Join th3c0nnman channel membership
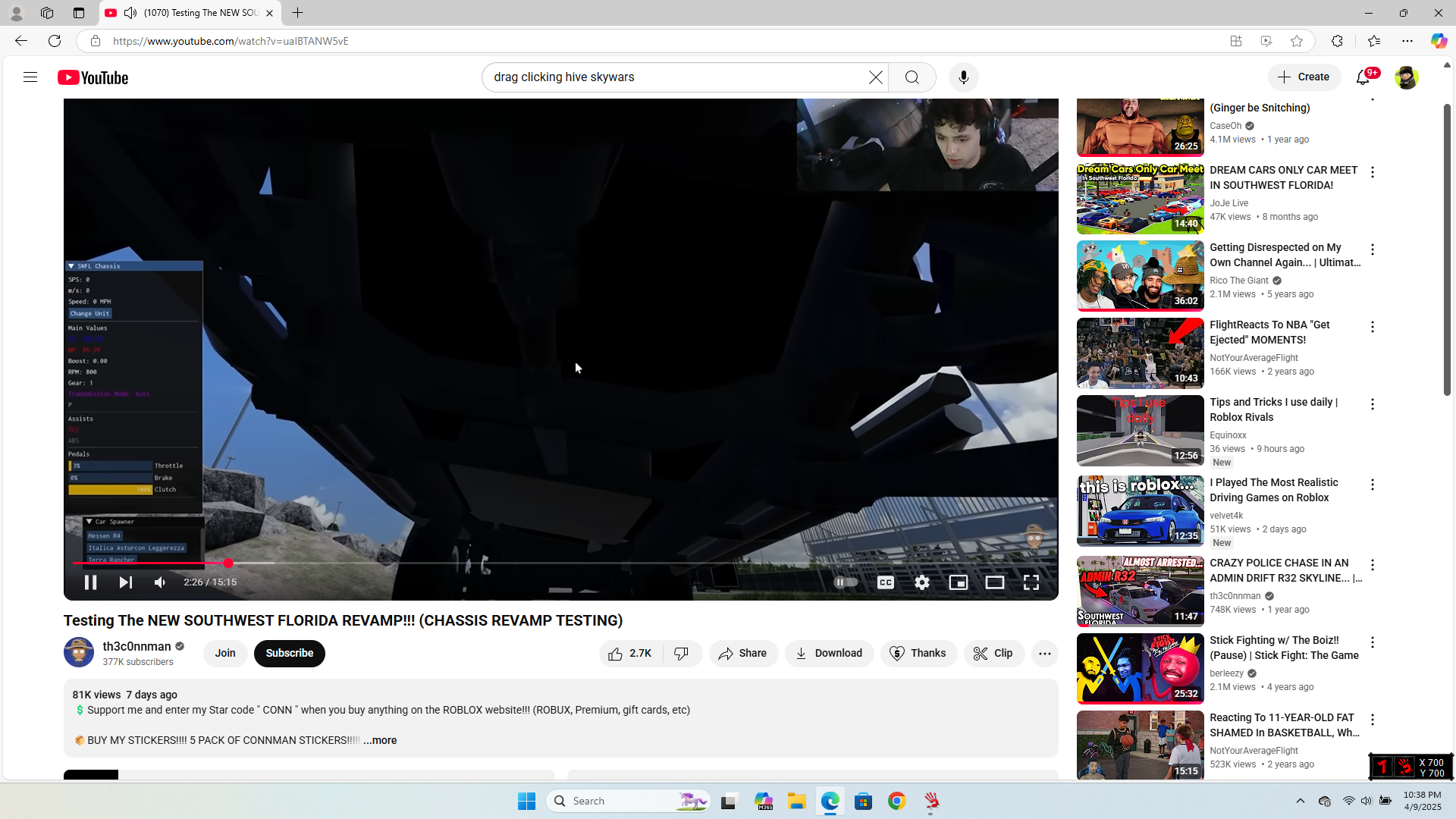The width and height of the screenshot is (1456, 819). (x=225, y=654)
